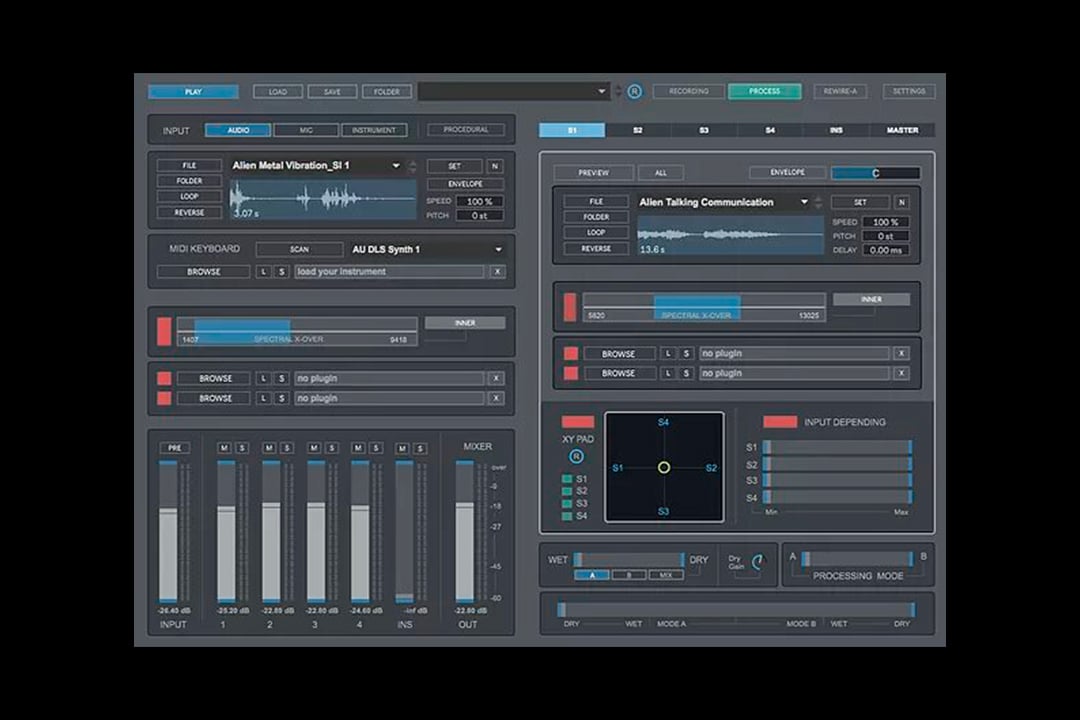Click the S1 SPEED value field 100 %

pos(886,222)
